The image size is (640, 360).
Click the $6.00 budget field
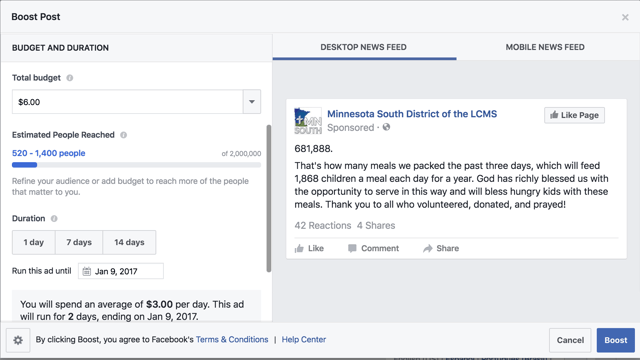click(128, 102)
